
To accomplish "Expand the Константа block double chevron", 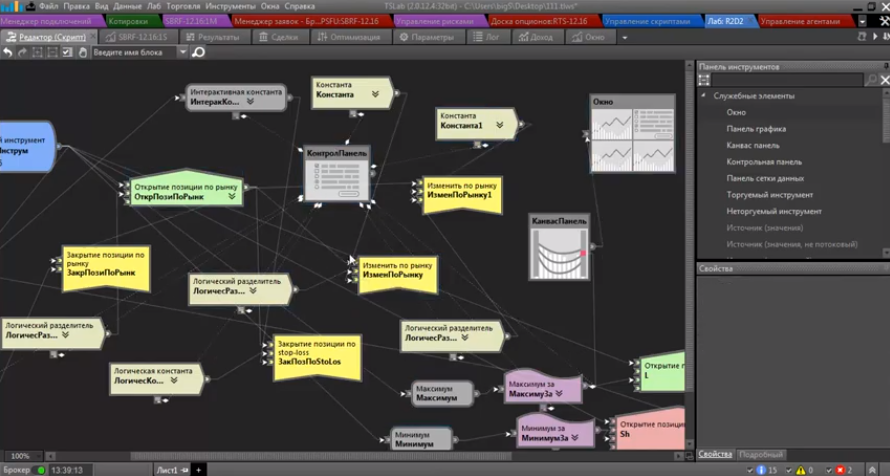I will (375, 94).
